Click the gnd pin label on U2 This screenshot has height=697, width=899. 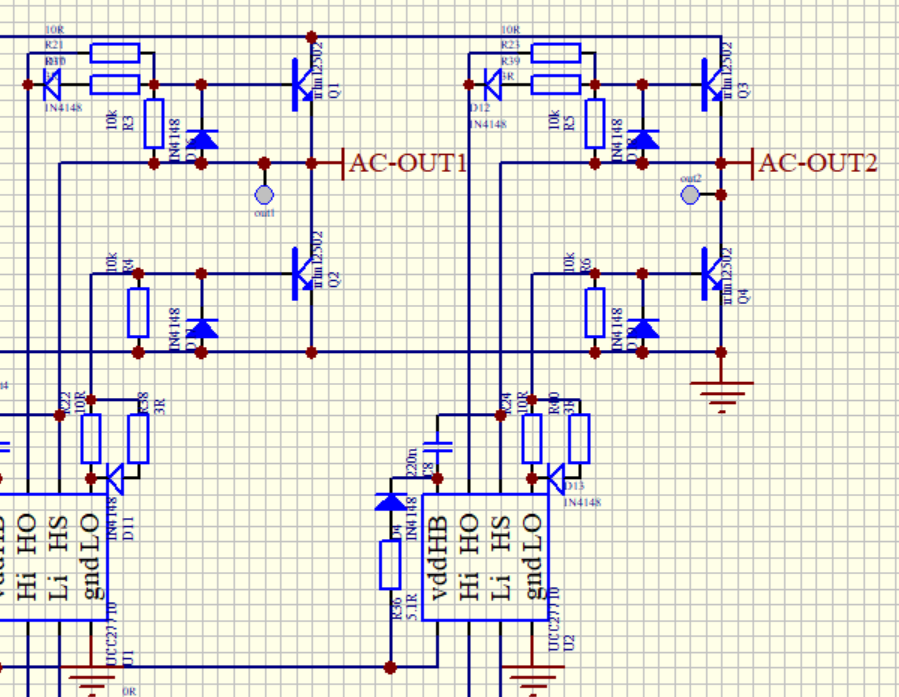click(532, 579)
